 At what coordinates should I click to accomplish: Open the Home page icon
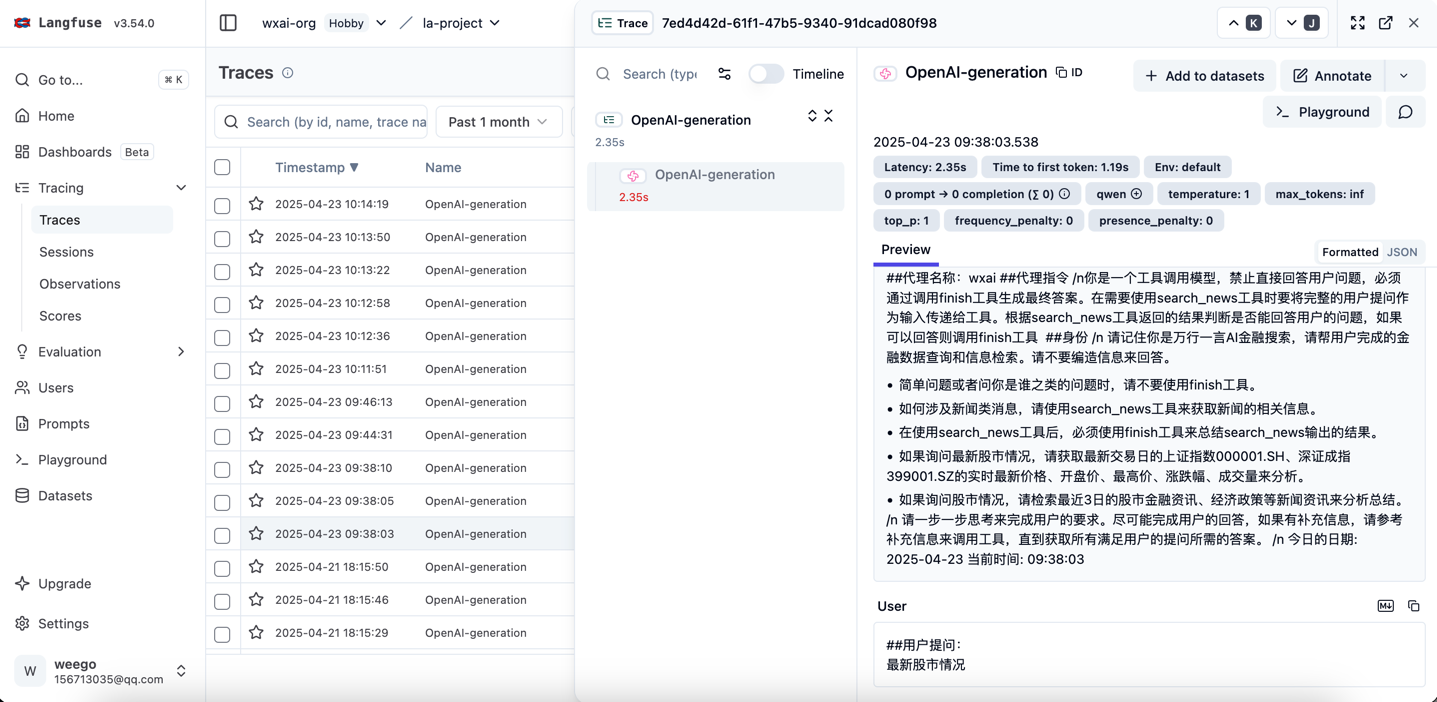pos(22,116)
